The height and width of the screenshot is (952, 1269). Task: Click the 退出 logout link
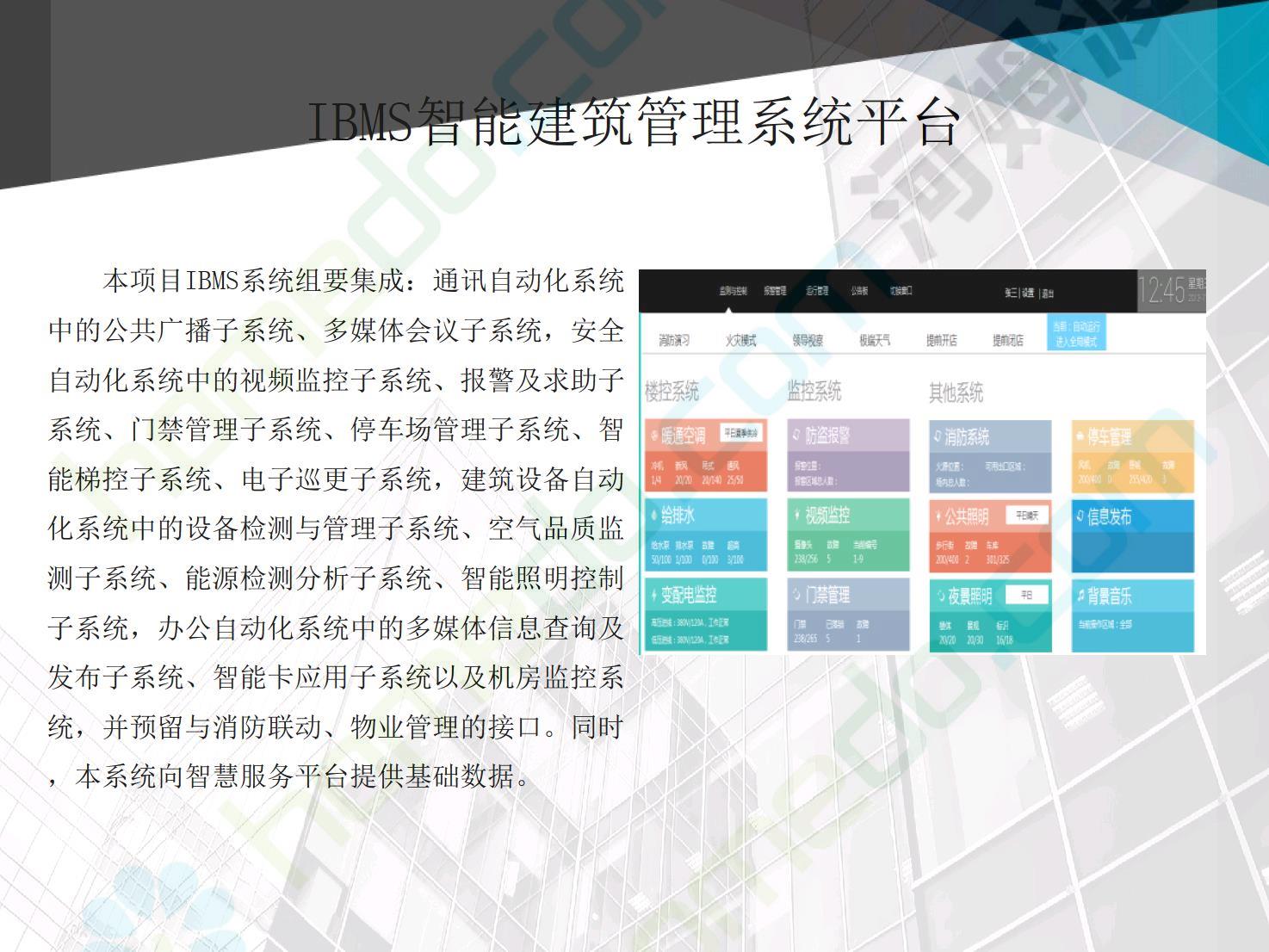(x=1048, y=294)
